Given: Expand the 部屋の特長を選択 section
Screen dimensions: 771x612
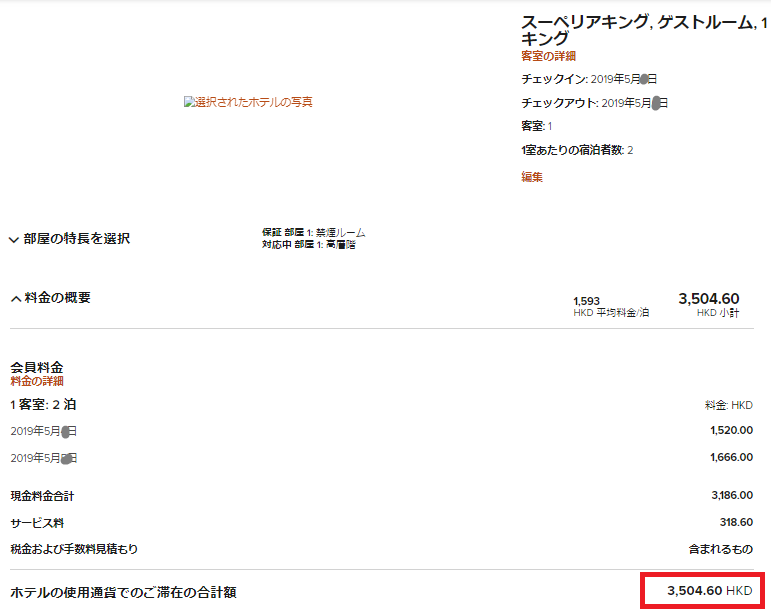Looking at the screenshot, I should [70, 239].
